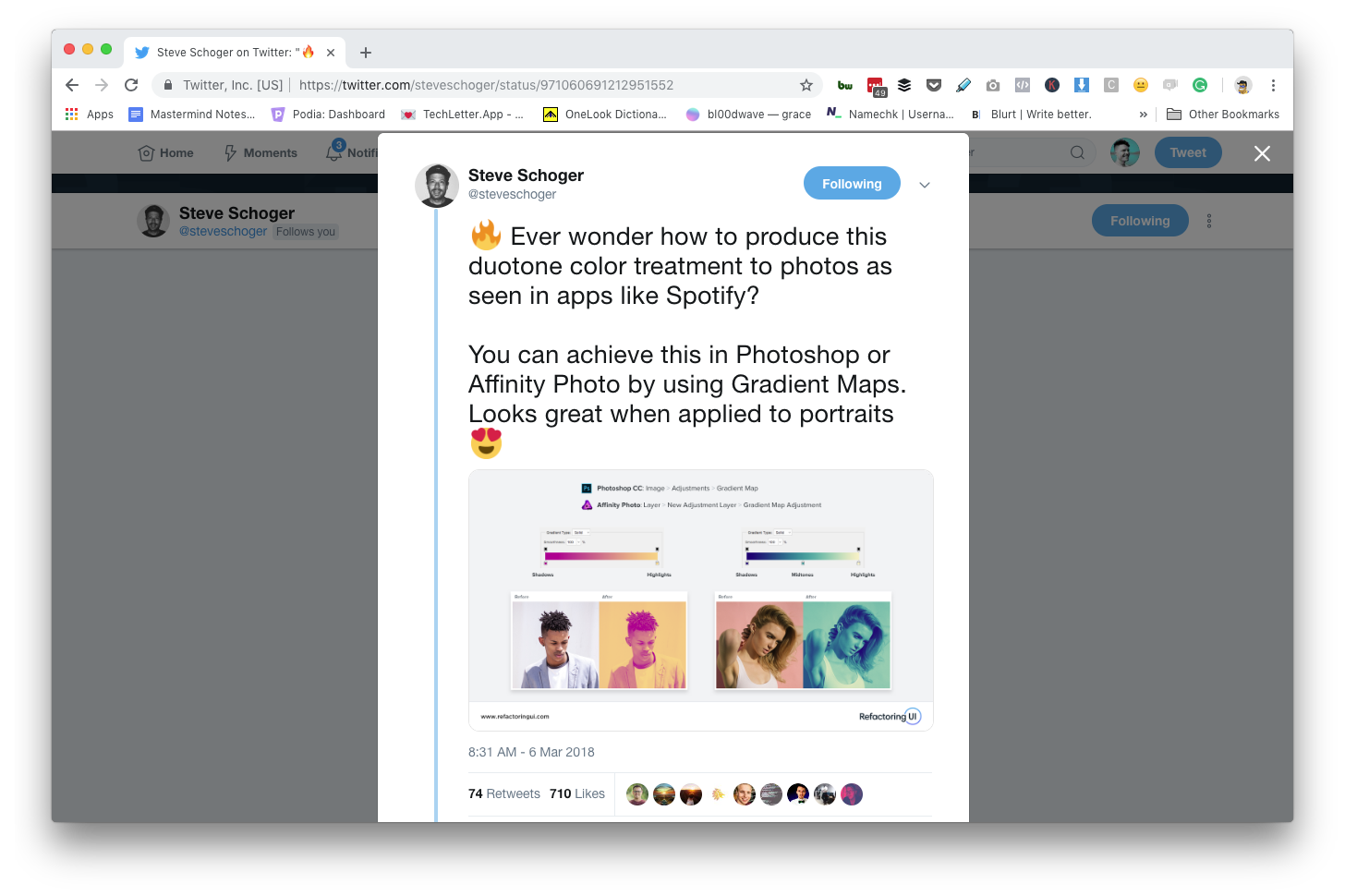Toggle the Following button on the tweet
The image size is (1345, 896).
tap(852, 184)
